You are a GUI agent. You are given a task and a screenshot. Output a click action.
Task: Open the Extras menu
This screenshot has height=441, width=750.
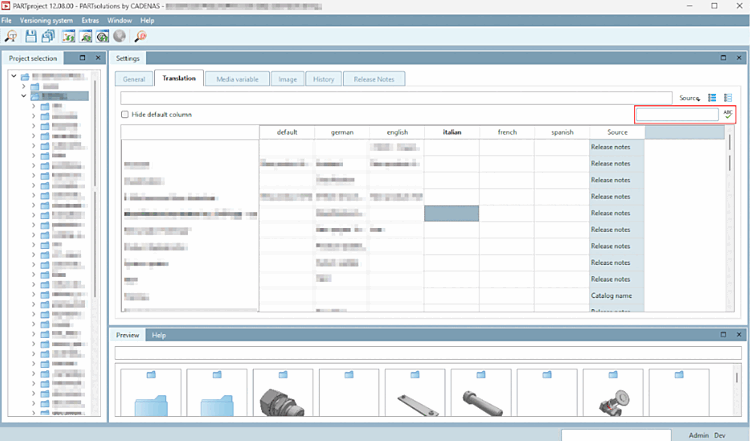coord(90,20)
